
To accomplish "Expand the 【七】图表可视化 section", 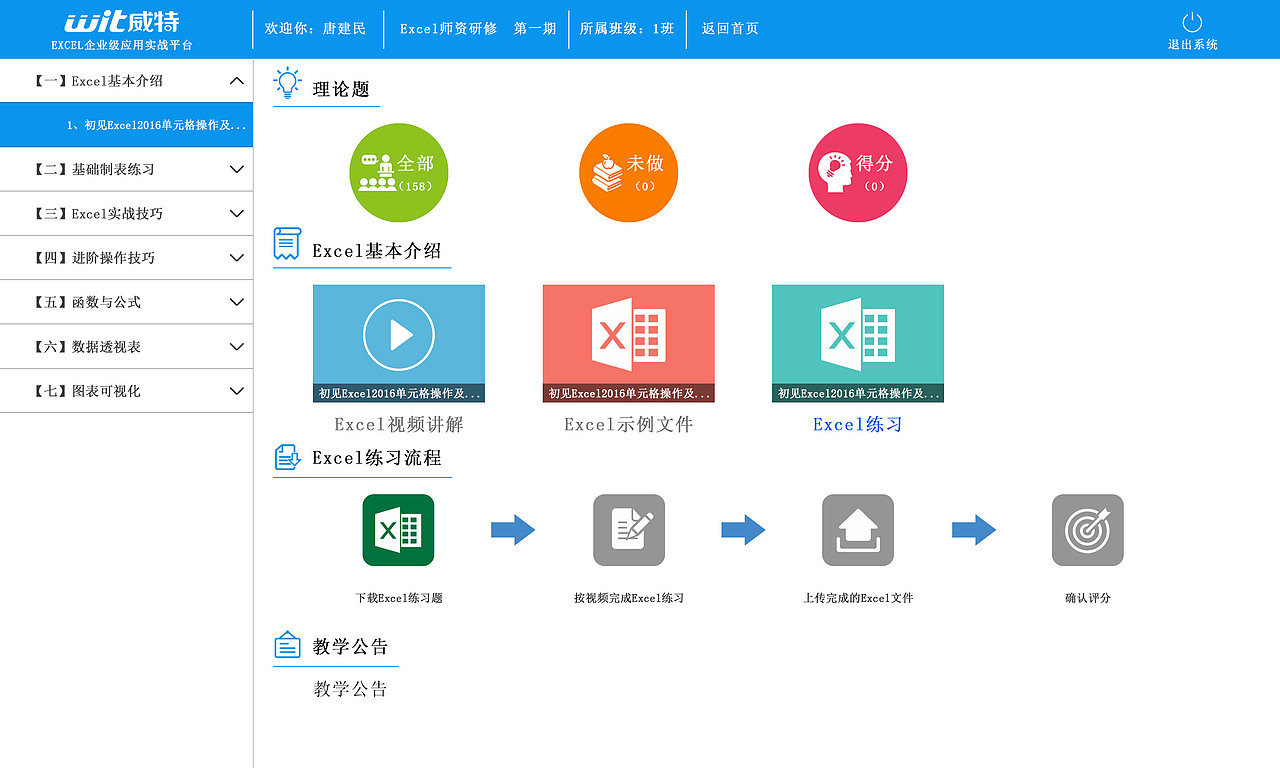I will pos(127,390).
